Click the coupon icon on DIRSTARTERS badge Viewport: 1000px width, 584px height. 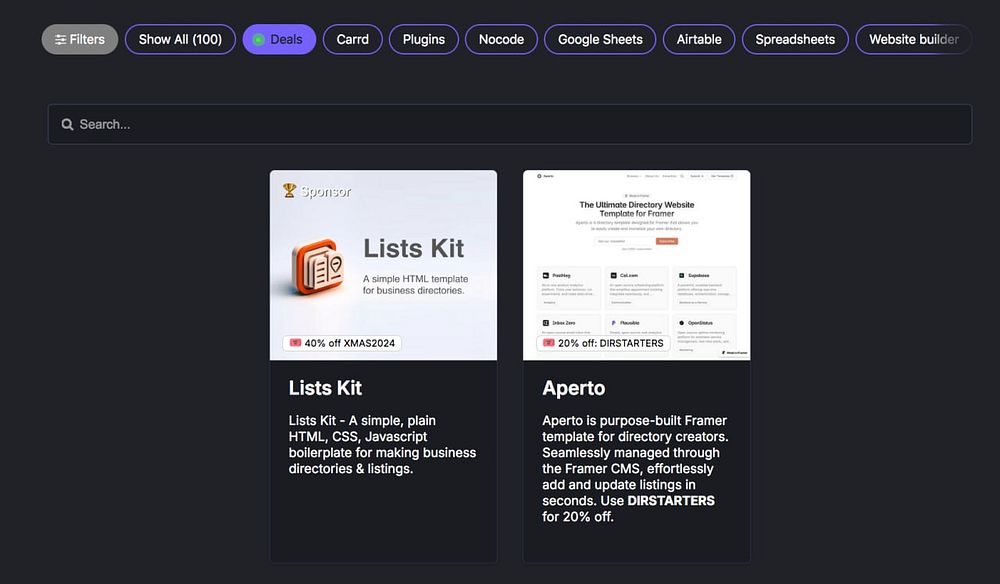click(548, 343)
